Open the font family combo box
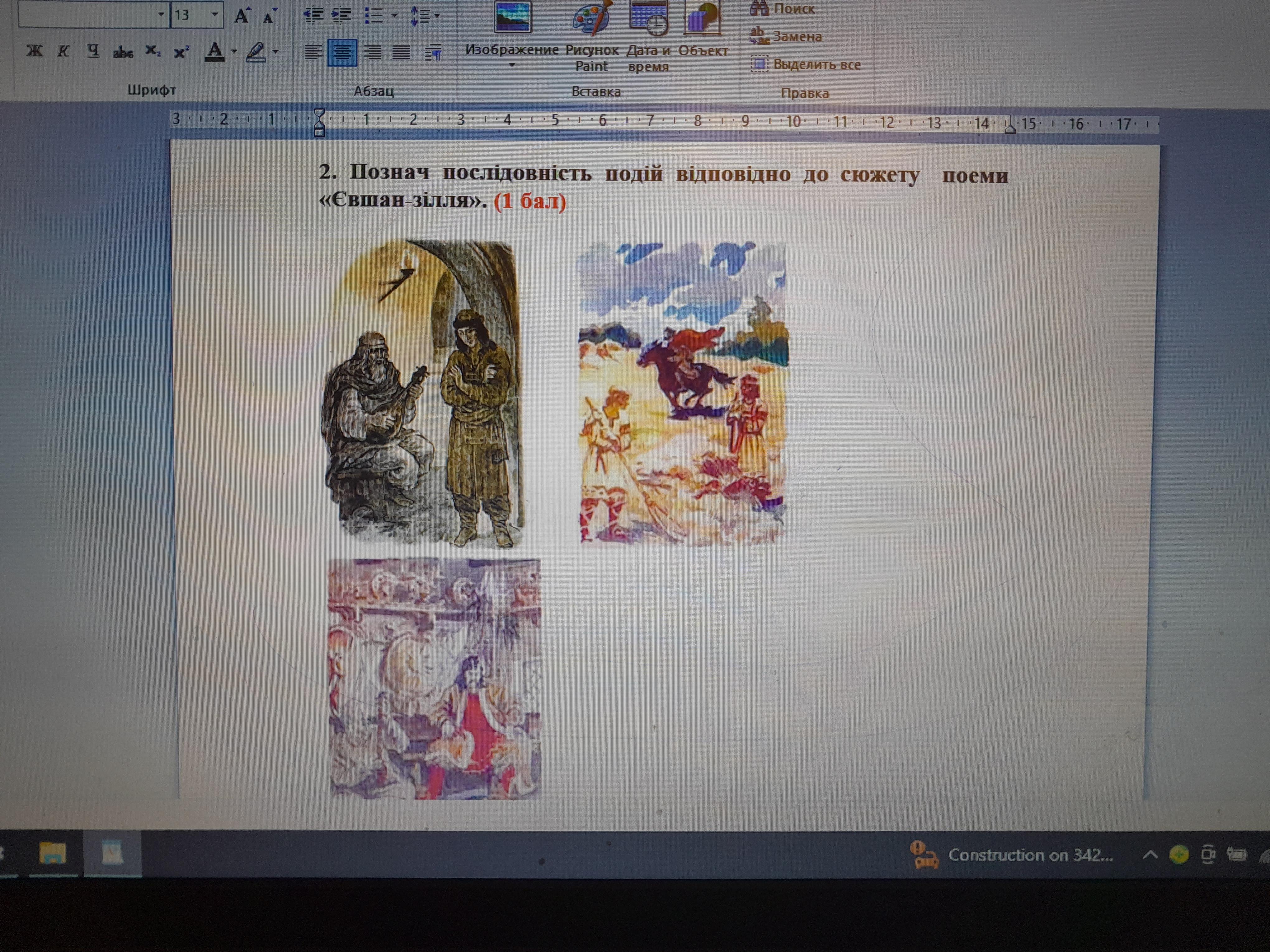 pyautogui.click(x=94, y=14)
